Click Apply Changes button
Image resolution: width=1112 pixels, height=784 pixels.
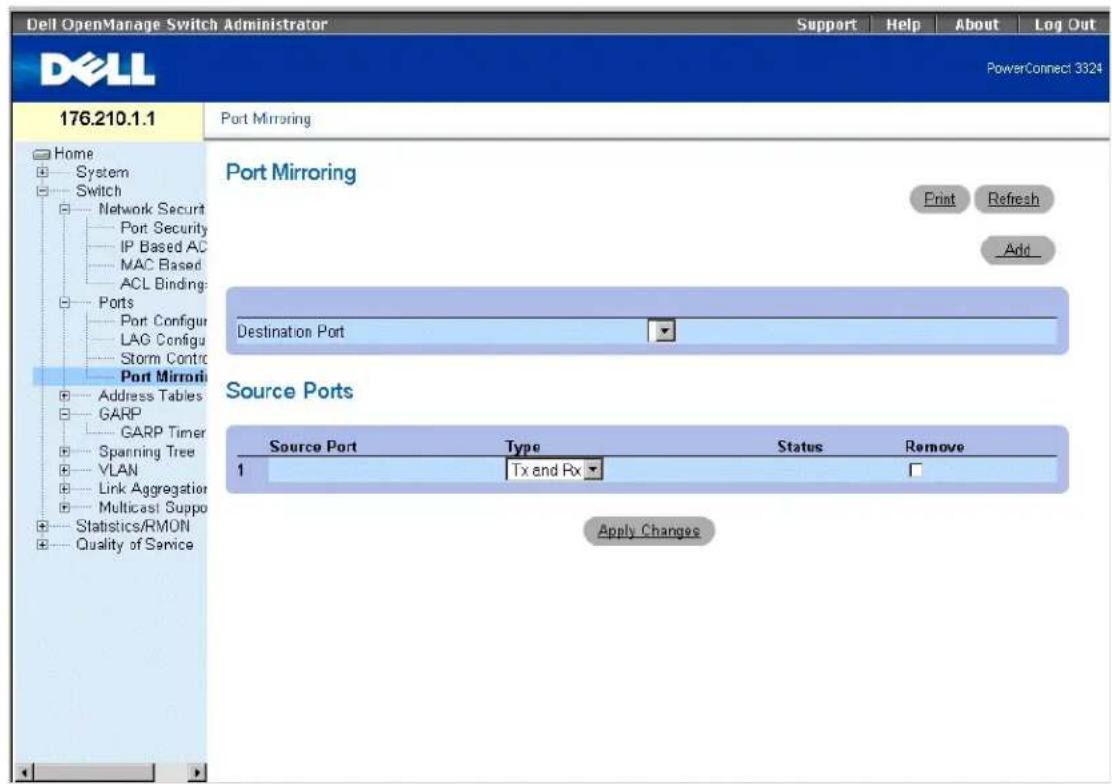649,531
